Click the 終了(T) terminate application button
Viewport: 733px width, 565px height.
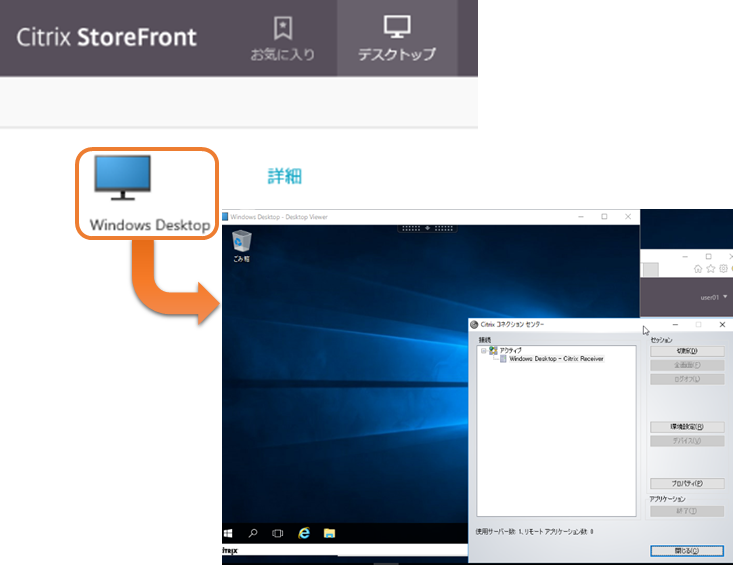[x=687, y=511]
